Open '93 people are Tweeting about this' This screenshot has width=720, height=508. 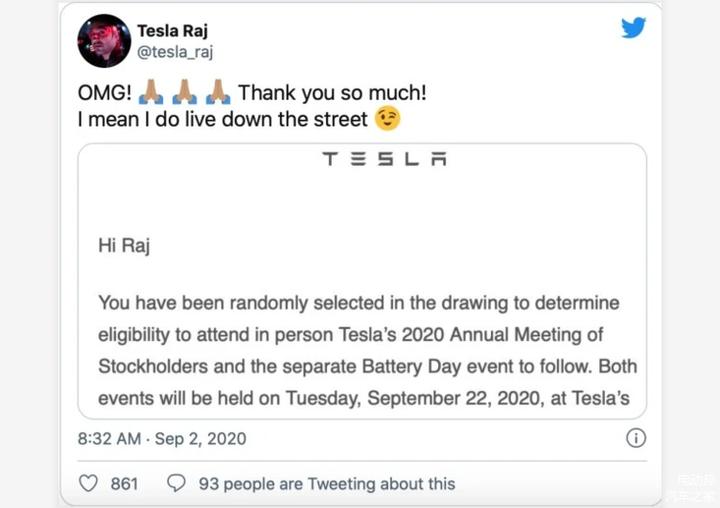click(x=327, y=484)
